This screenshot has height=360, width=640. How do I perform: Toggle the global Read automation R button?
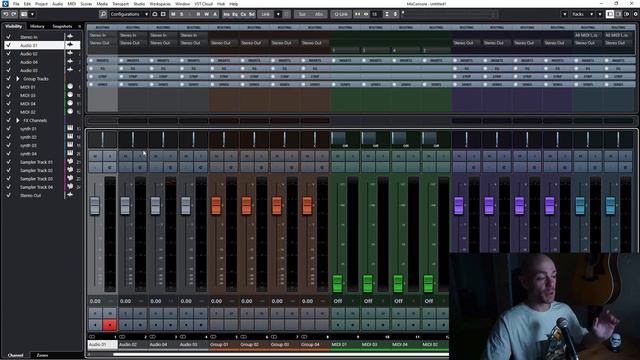[x=198, y=14]
